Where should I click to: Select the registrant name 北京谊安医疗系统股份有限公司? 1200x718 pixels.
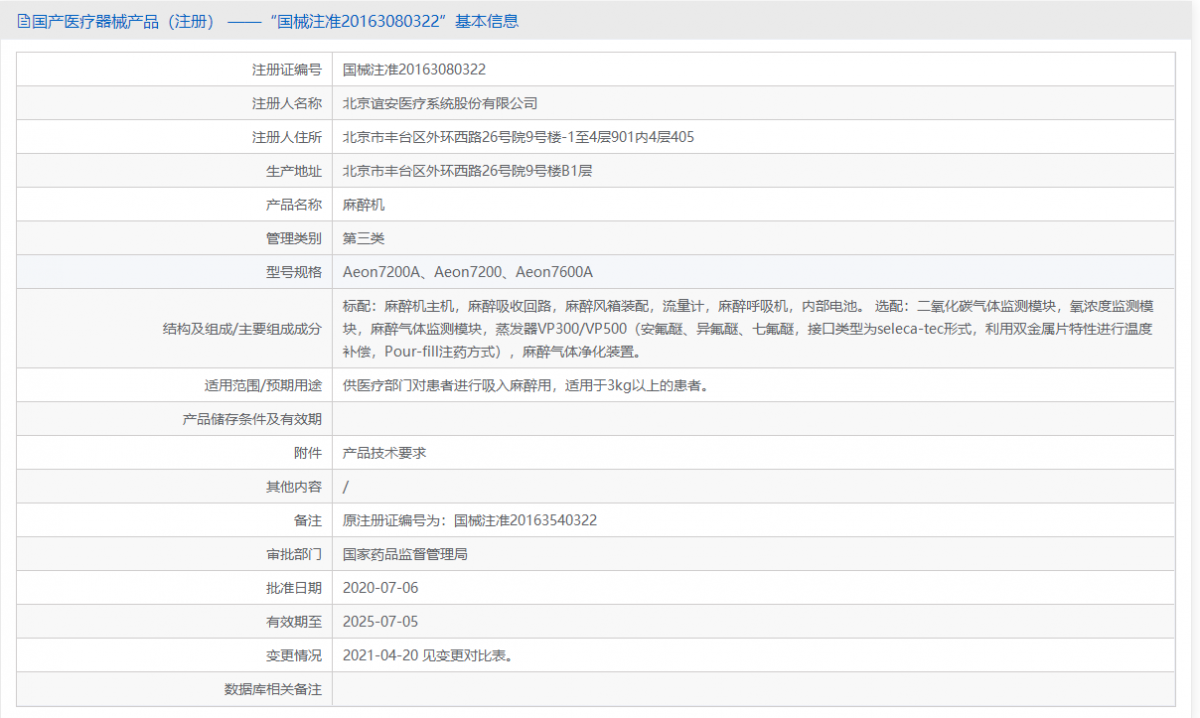[440, 103]
